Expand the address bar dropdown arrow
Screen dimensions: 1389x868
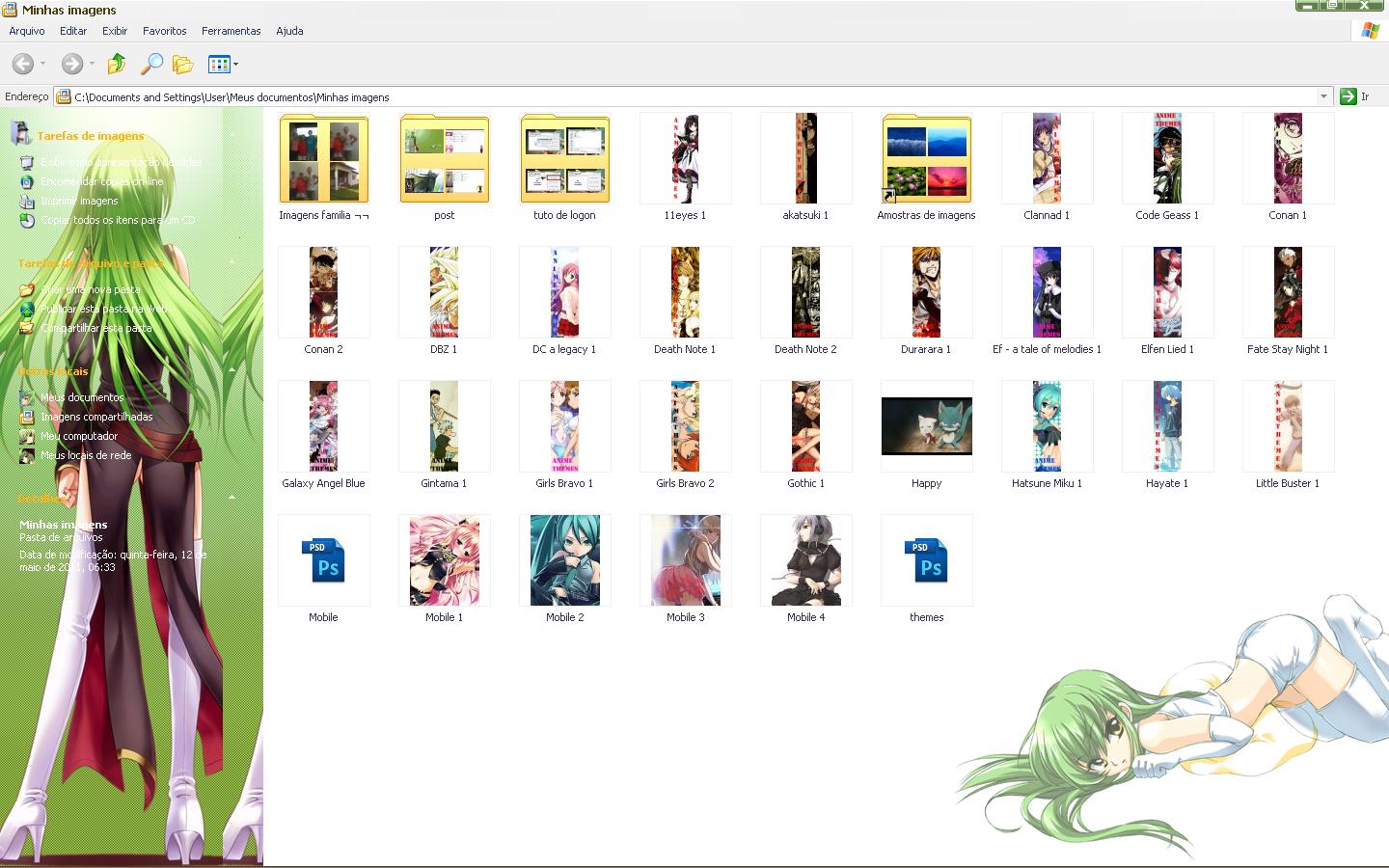tap(1323, 96)
